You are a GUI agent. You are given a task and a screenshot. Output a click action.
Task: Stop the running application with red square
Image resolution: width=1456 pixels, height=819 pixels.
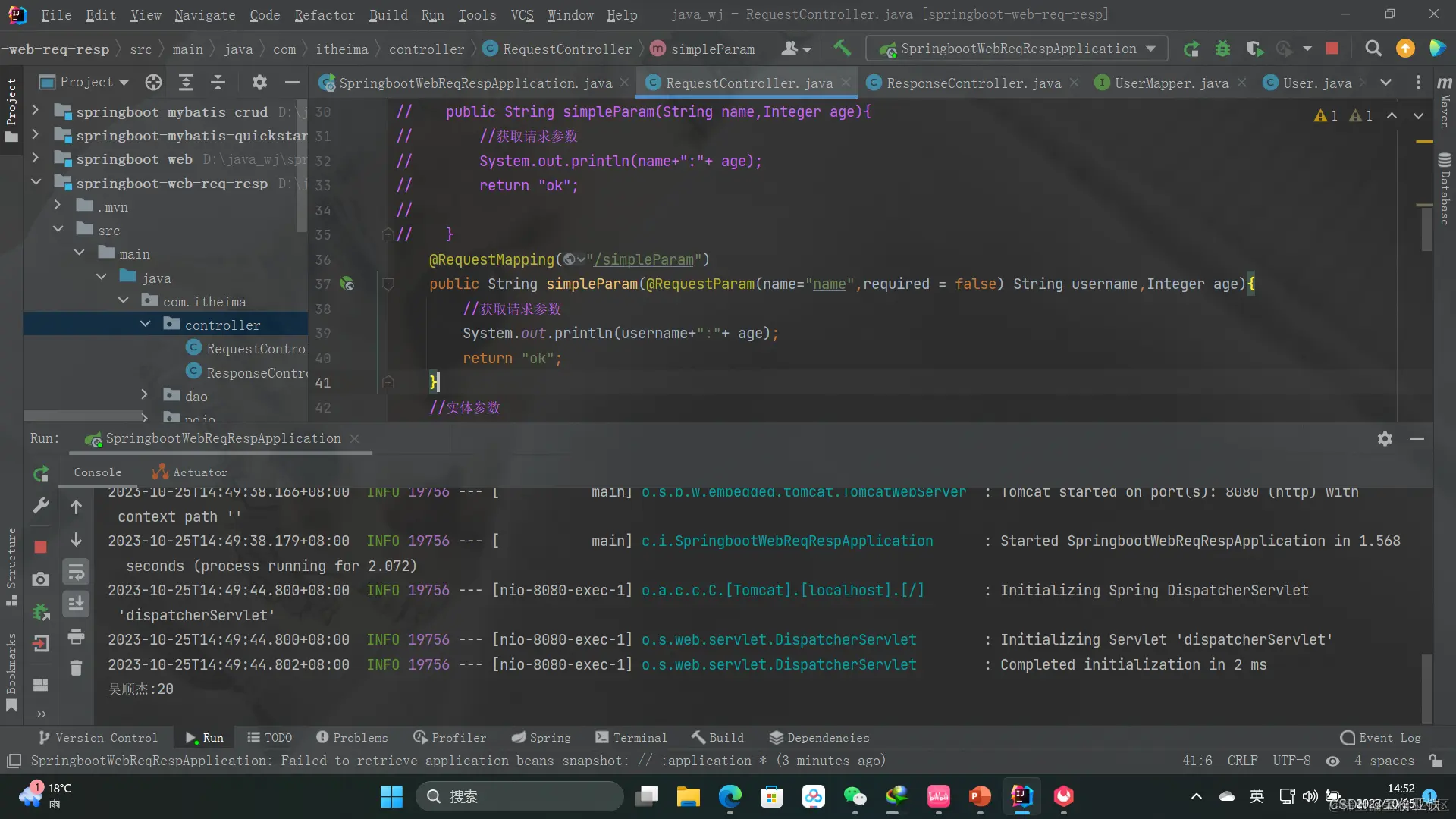tap(1332, 49)
